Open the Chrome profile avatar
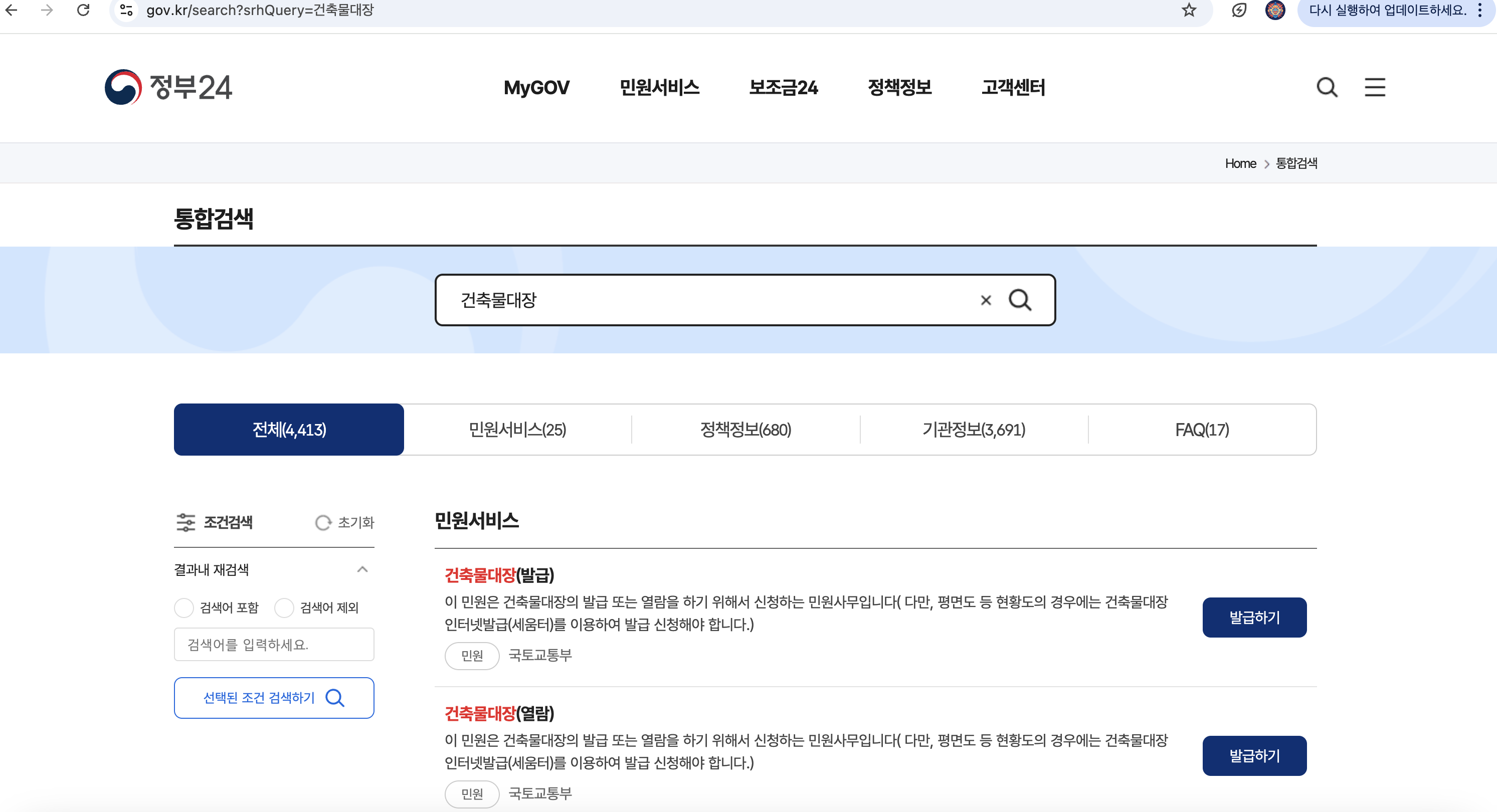Viewport: 1497px width, 812px height. coord(1275,10)
